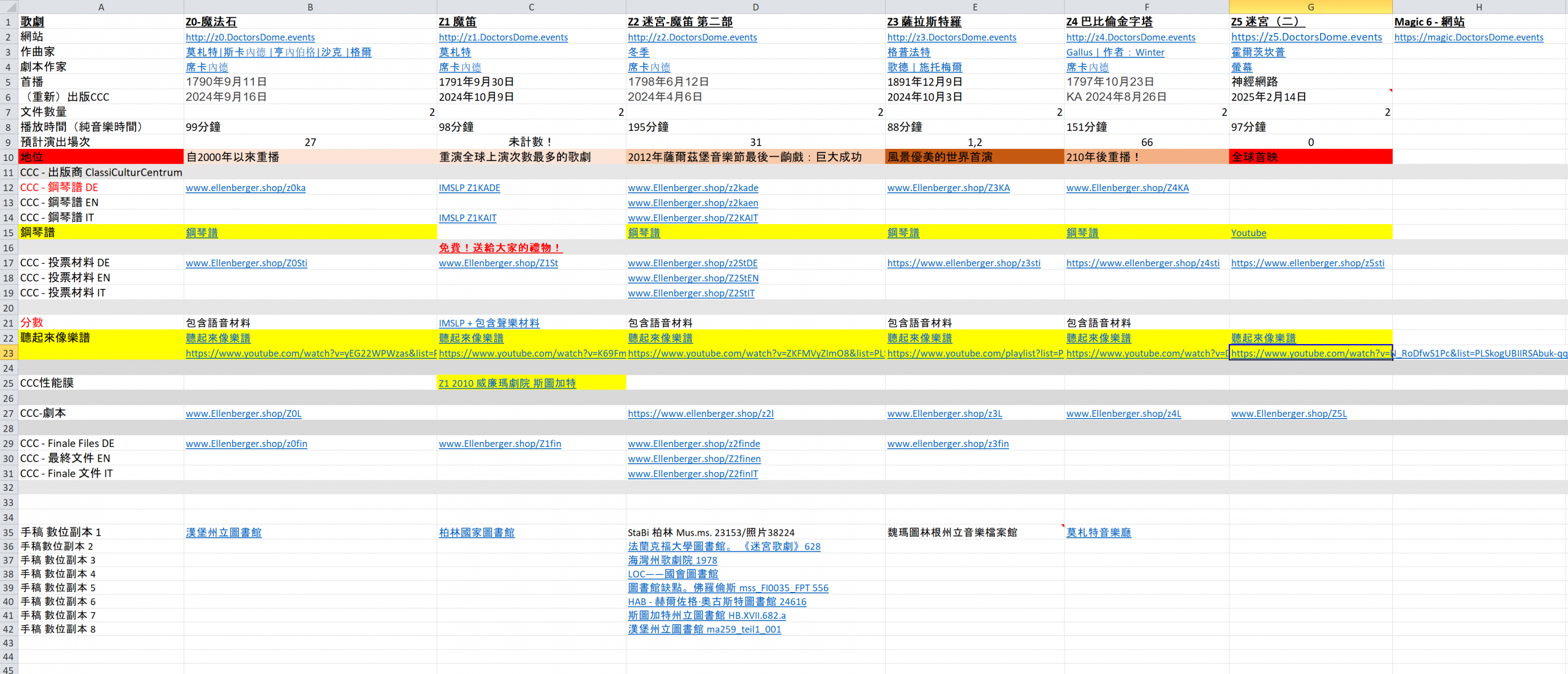Click selected YouTube link cell in column G
Viewport: 1568px width, 674px height.
coord(1311,353)
